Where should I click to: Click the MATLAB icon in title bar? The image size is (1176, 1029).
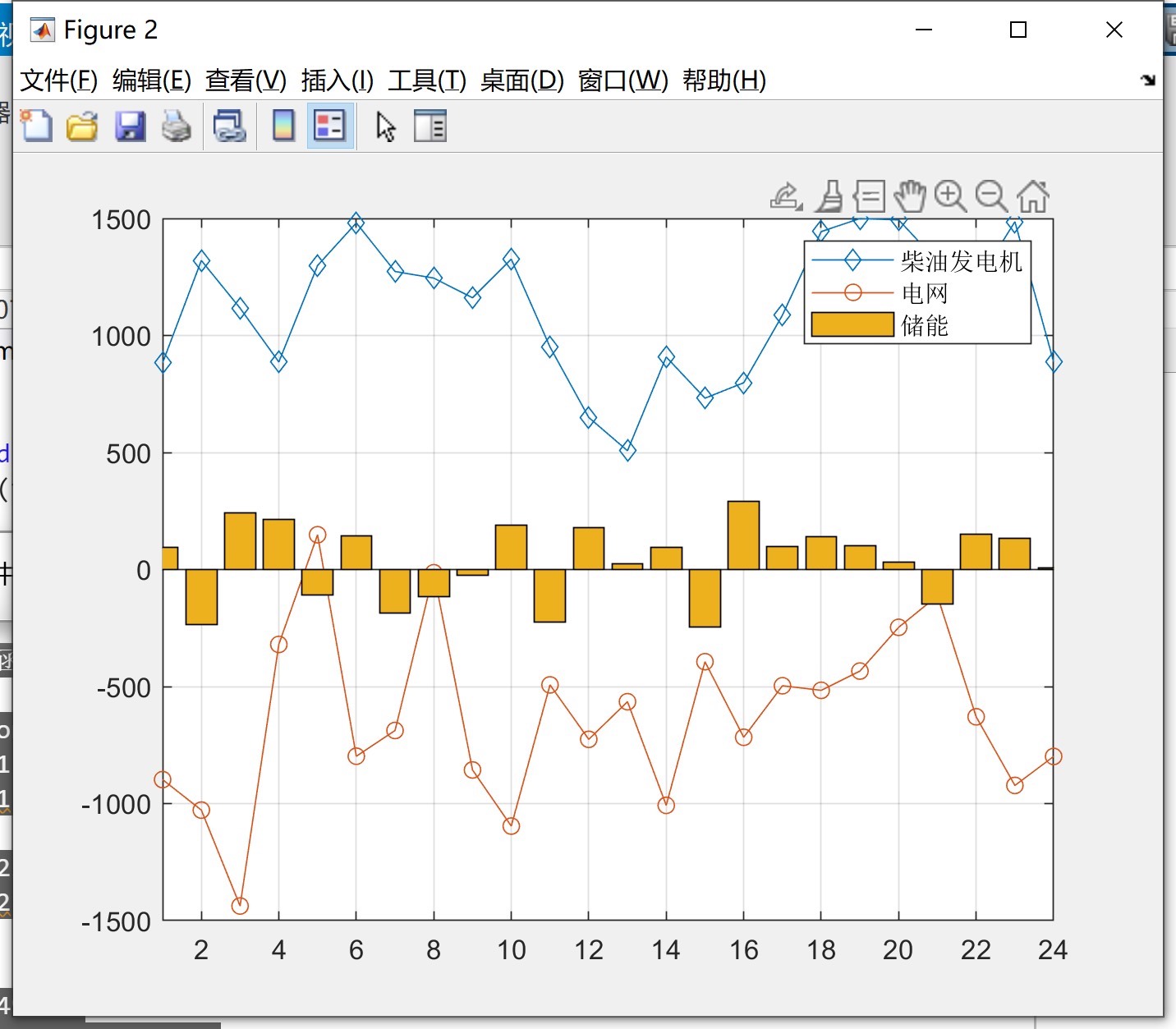tap(42, 30)
